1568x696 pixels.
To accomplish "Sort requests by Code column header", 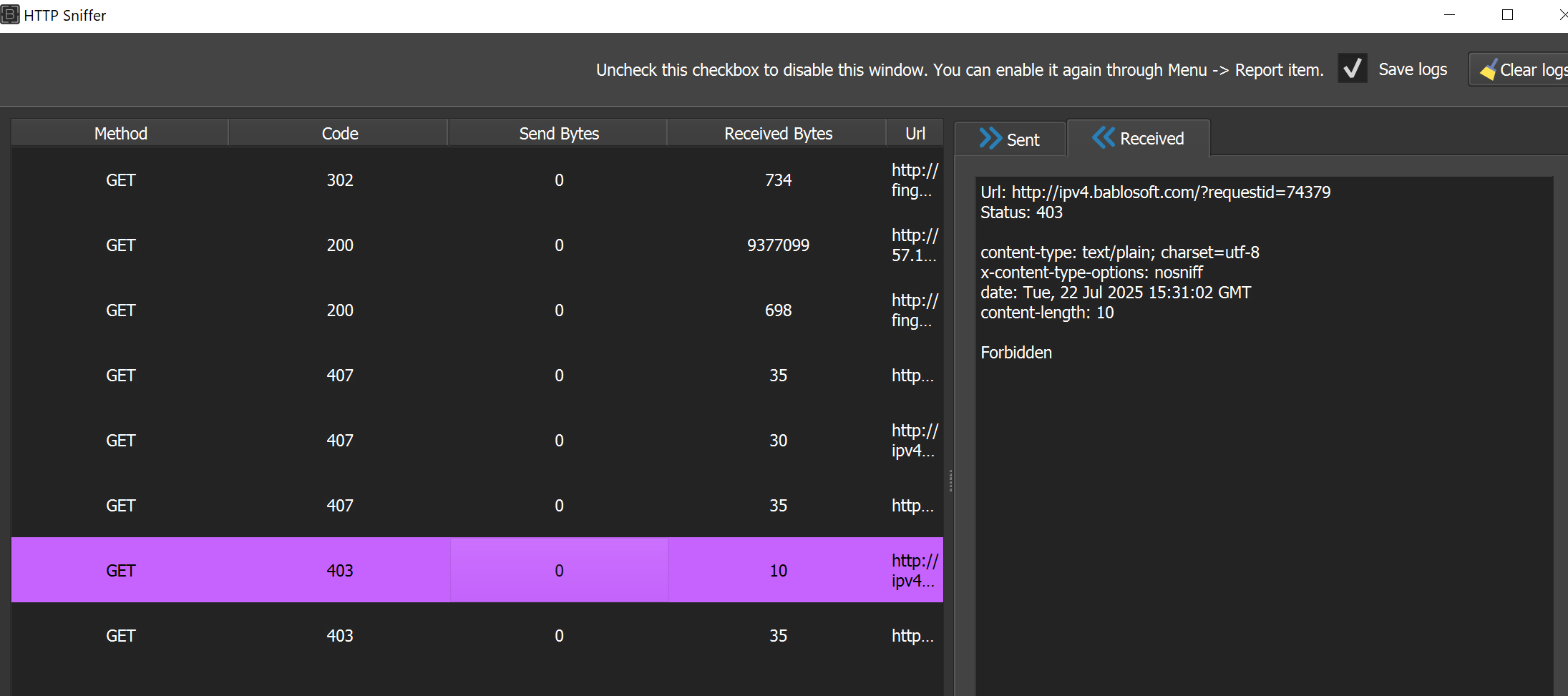I will click(339, 134).
